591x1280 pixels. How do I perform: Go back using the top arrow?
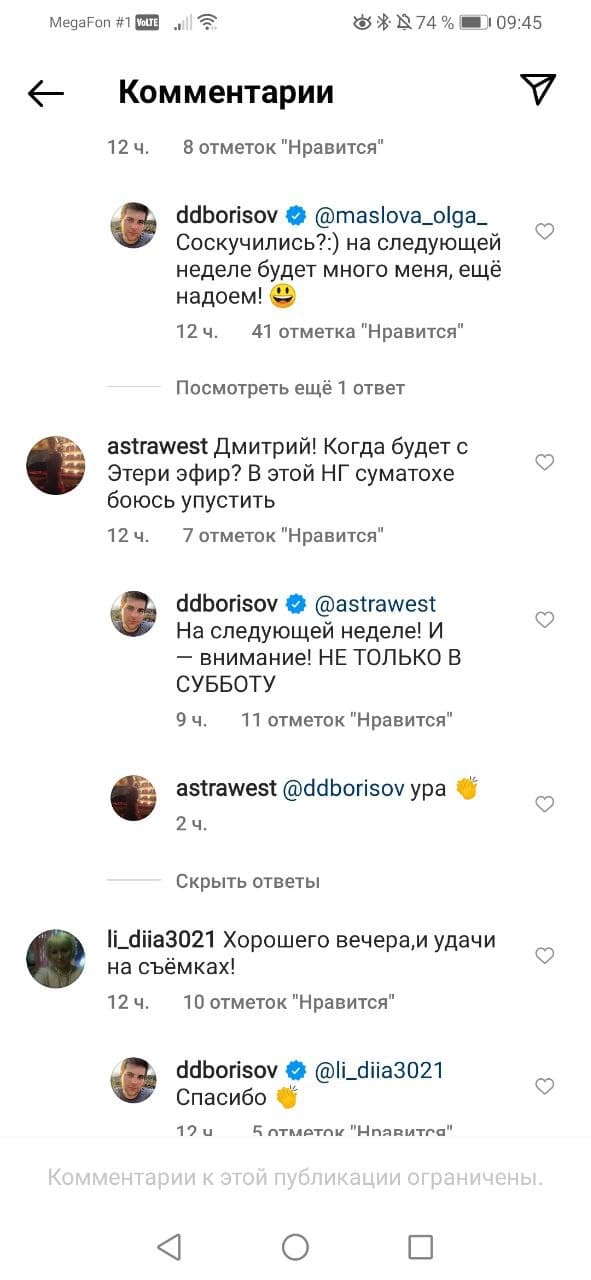46,94
